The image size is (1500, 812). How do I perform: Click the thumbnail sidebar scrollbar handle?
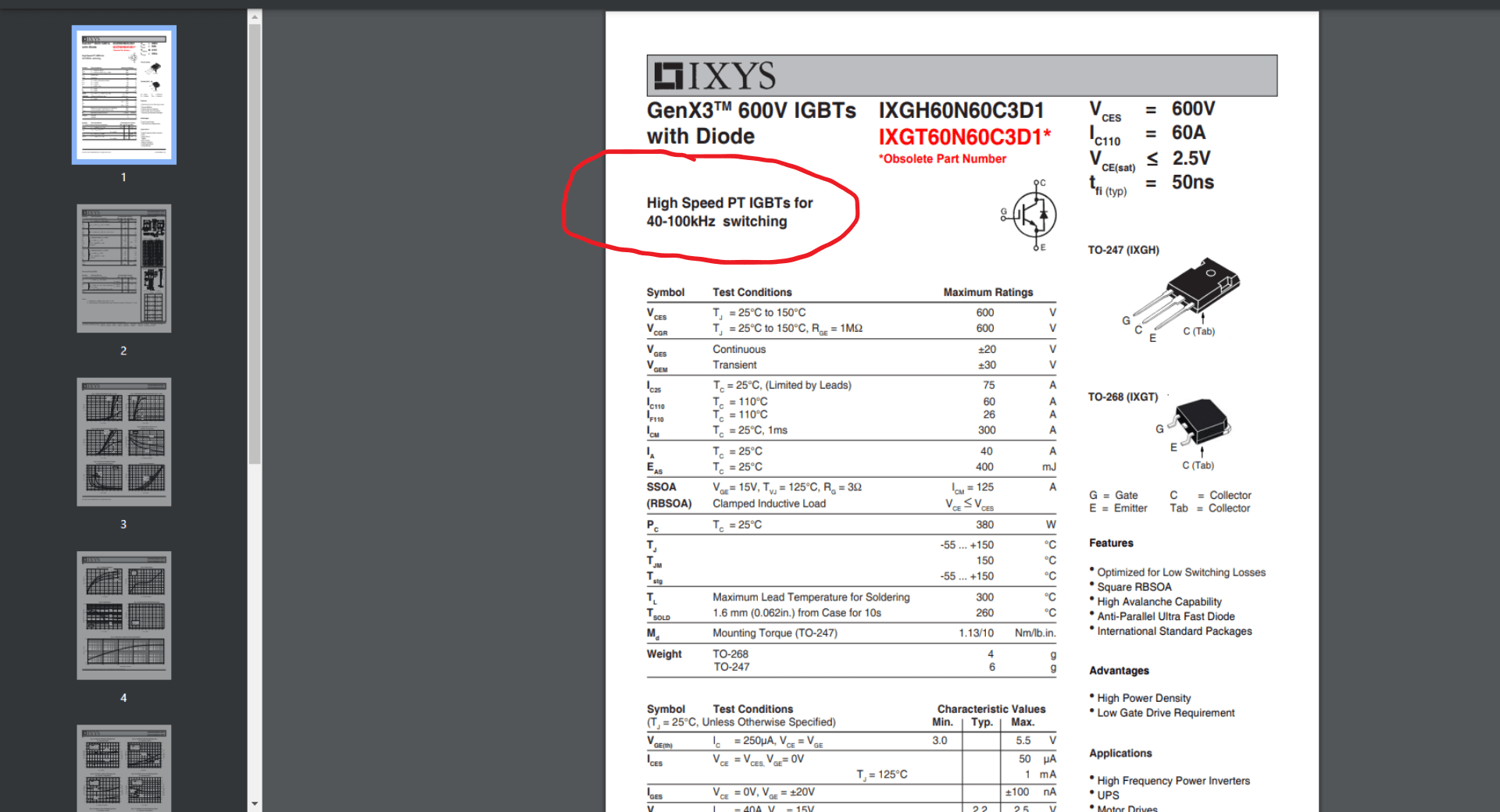click(255, 244)
